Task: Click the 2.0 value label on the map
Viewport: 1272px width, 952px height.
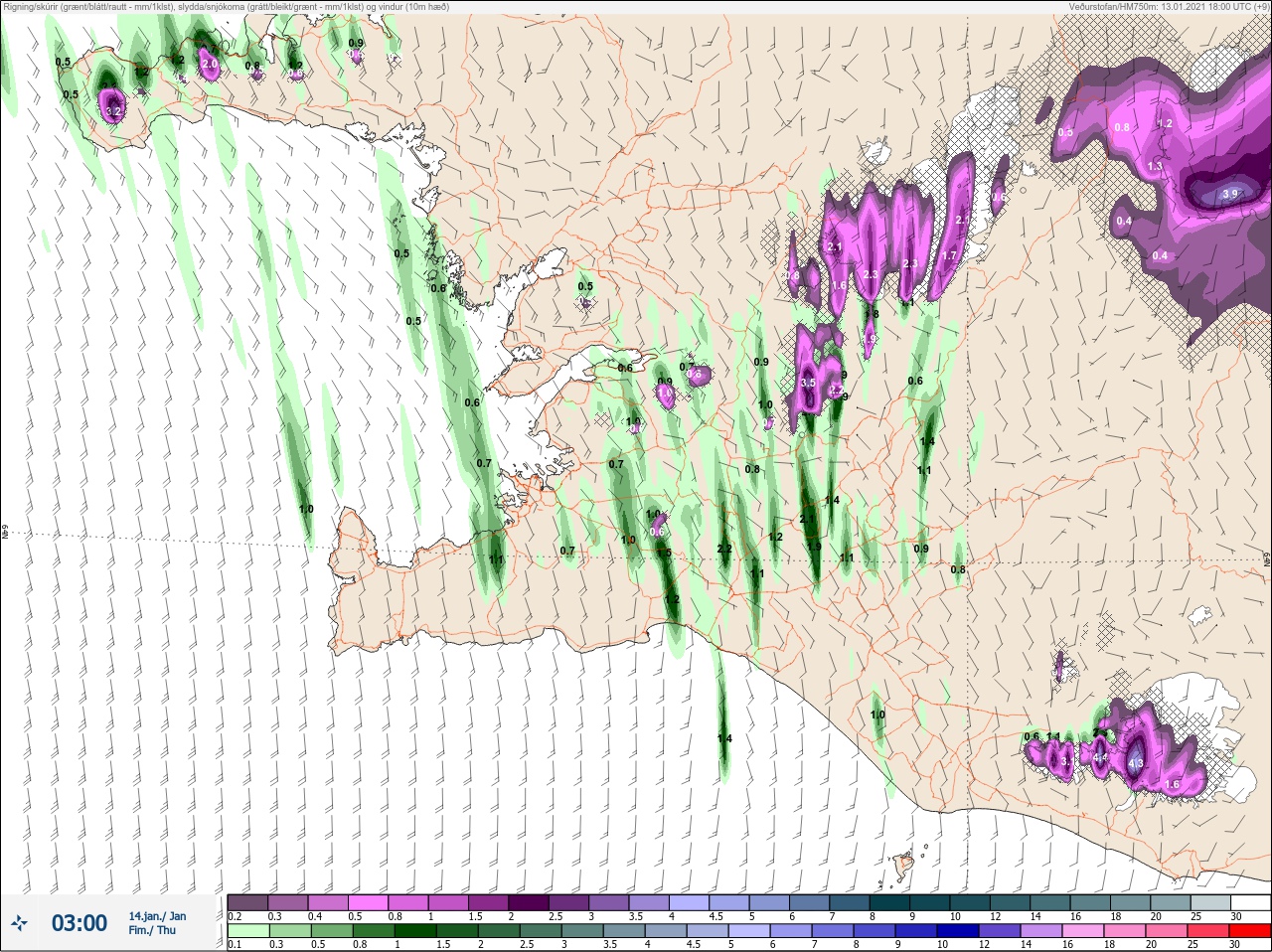Action: coord(210,64)
